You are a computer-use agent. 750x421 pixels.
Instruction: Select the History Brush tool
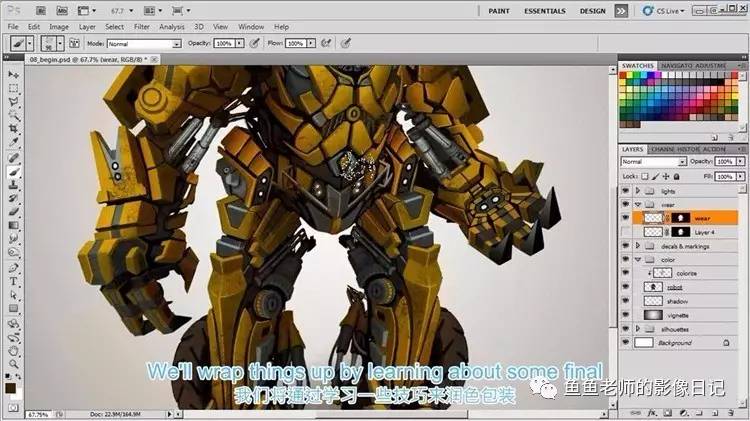coord(13,198)
